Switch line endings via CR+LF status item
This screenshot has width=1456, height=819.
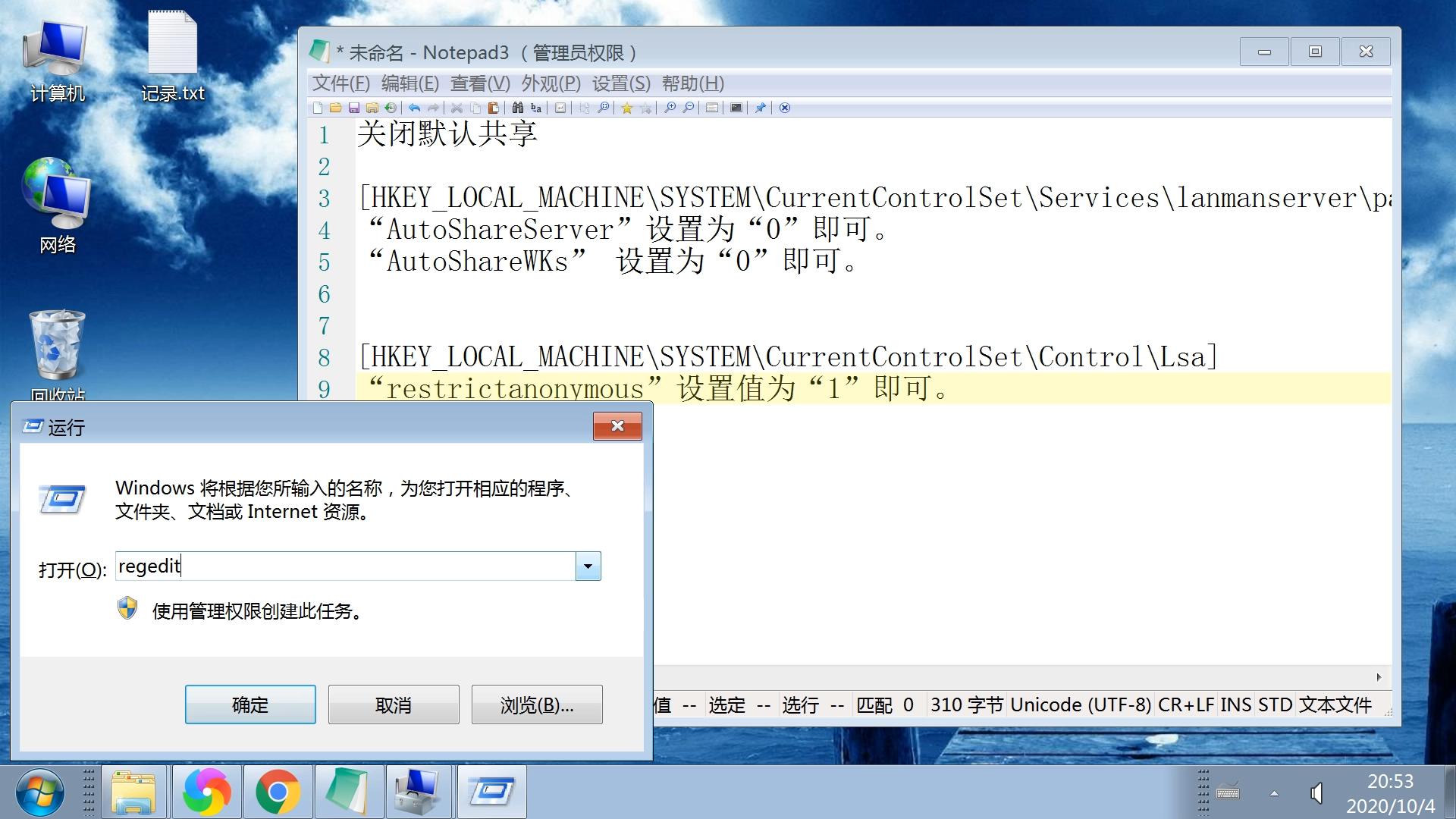[1187, 704]
